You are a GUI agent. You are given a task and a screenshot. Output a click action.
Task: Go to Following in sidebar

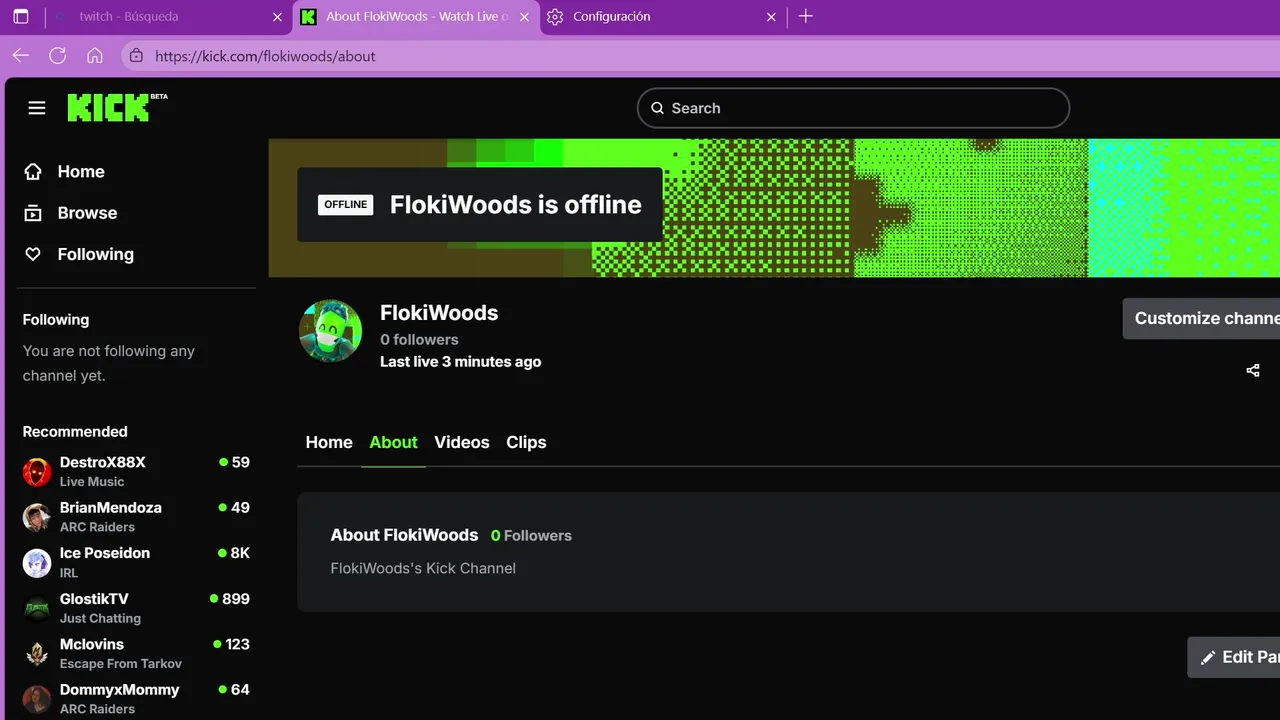point(96,254)
